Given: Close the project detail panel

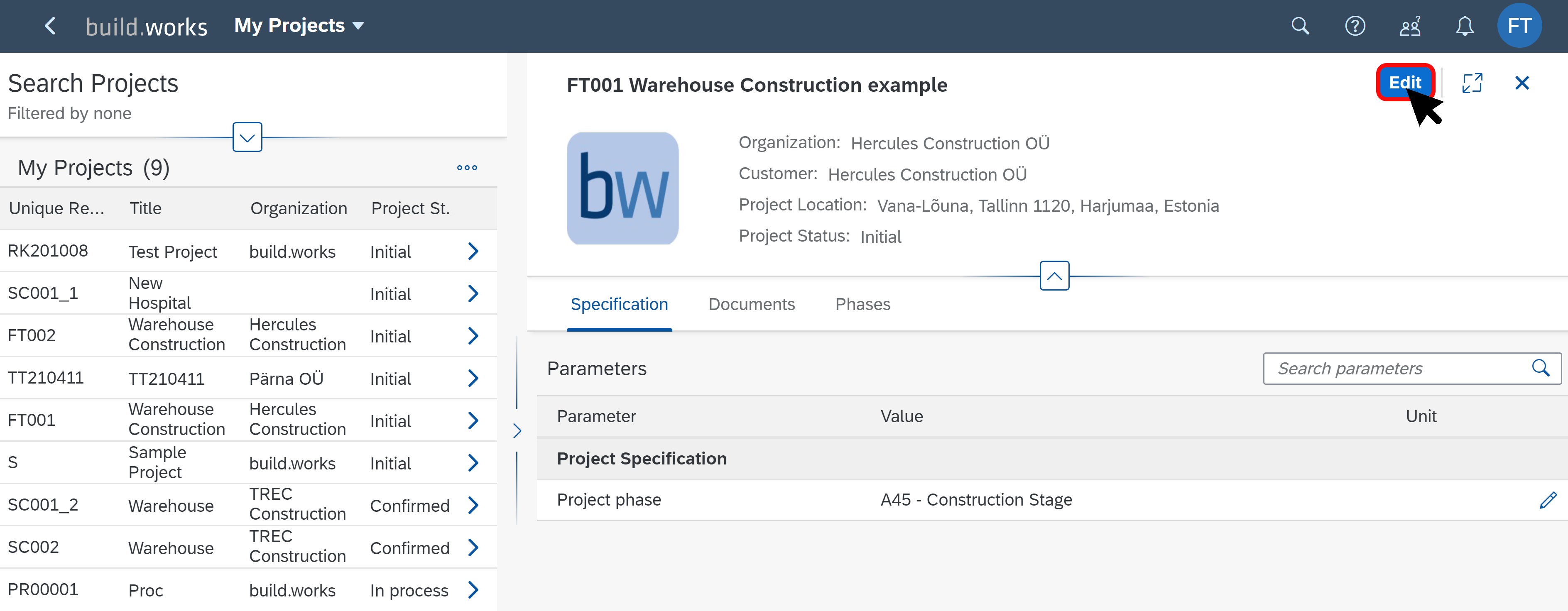Looking at the screenshot, I should [1522, 83].
